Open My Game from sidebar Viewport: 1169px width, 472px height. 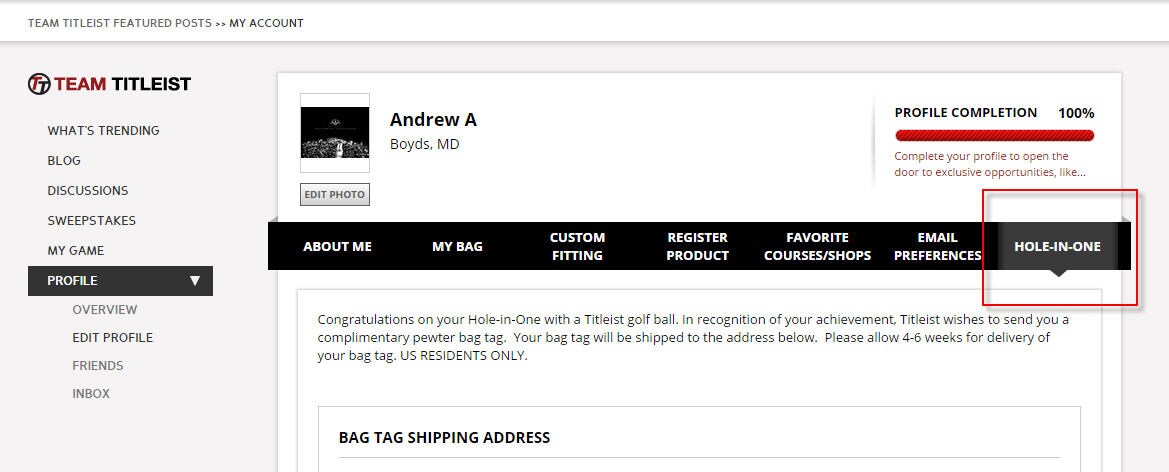click(x=75, y=251)
